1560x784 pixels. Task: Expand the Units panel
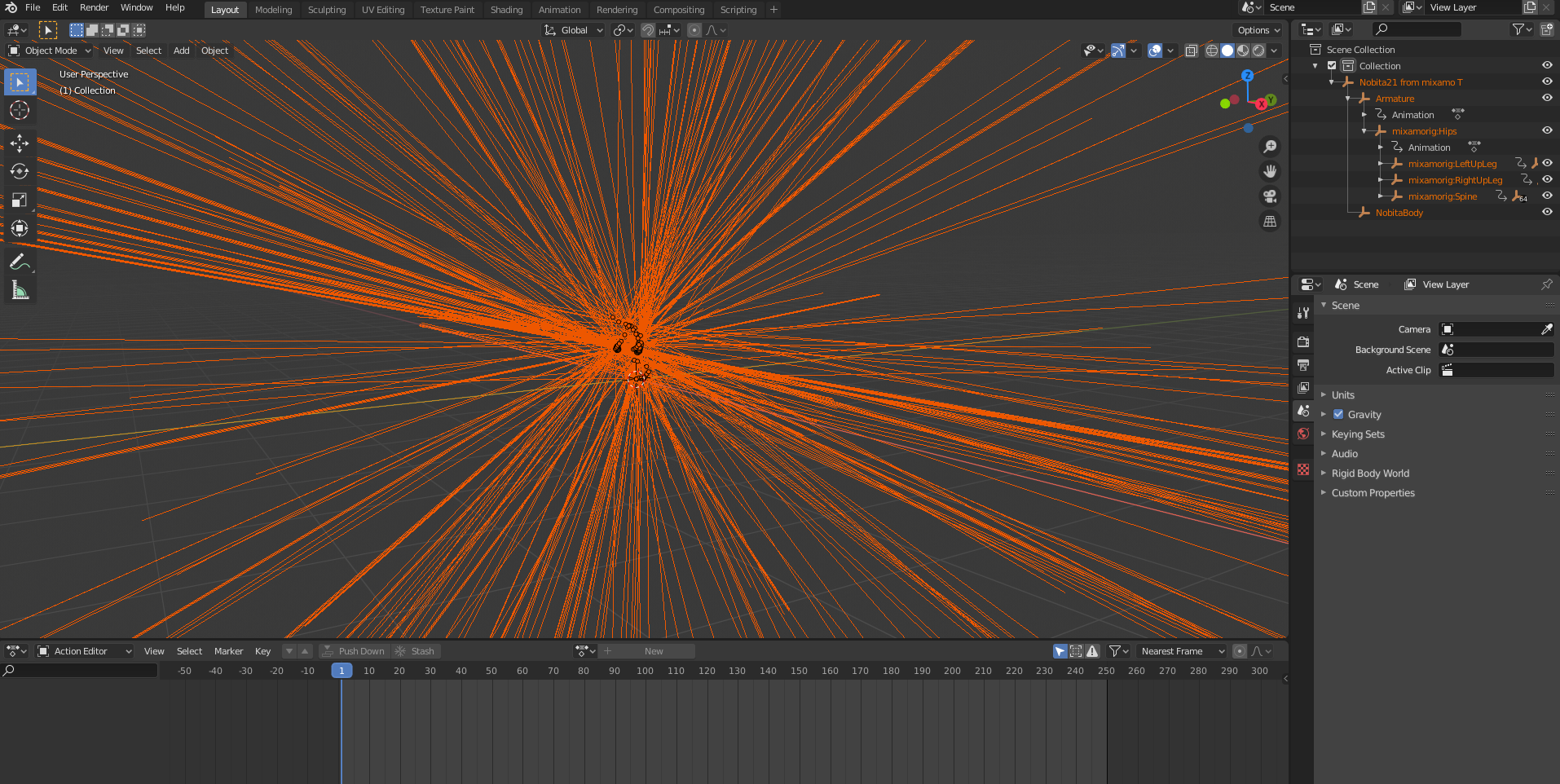[1342, 394]
